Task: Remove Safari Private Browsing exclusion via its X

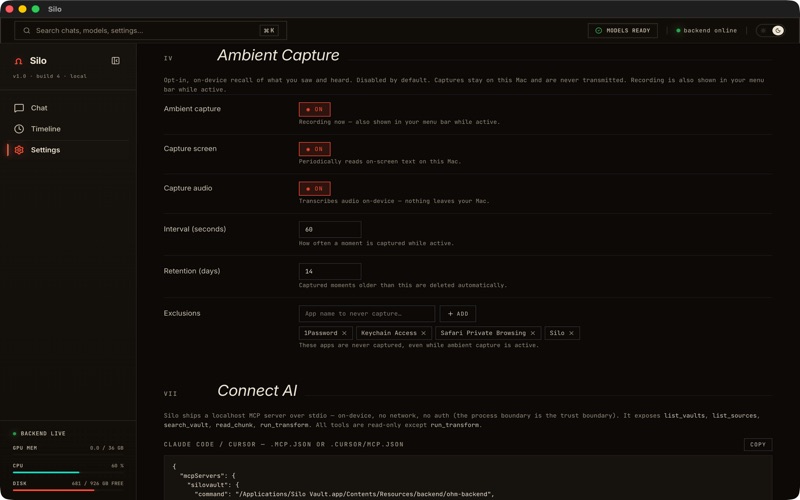Action: 533,333
